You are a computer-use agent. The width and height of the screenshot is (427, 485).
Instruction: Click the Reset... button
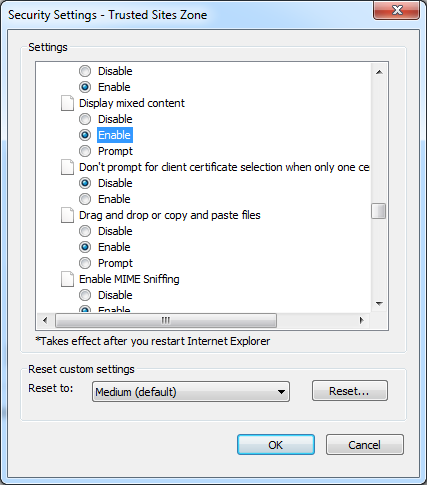pos(350,391)
